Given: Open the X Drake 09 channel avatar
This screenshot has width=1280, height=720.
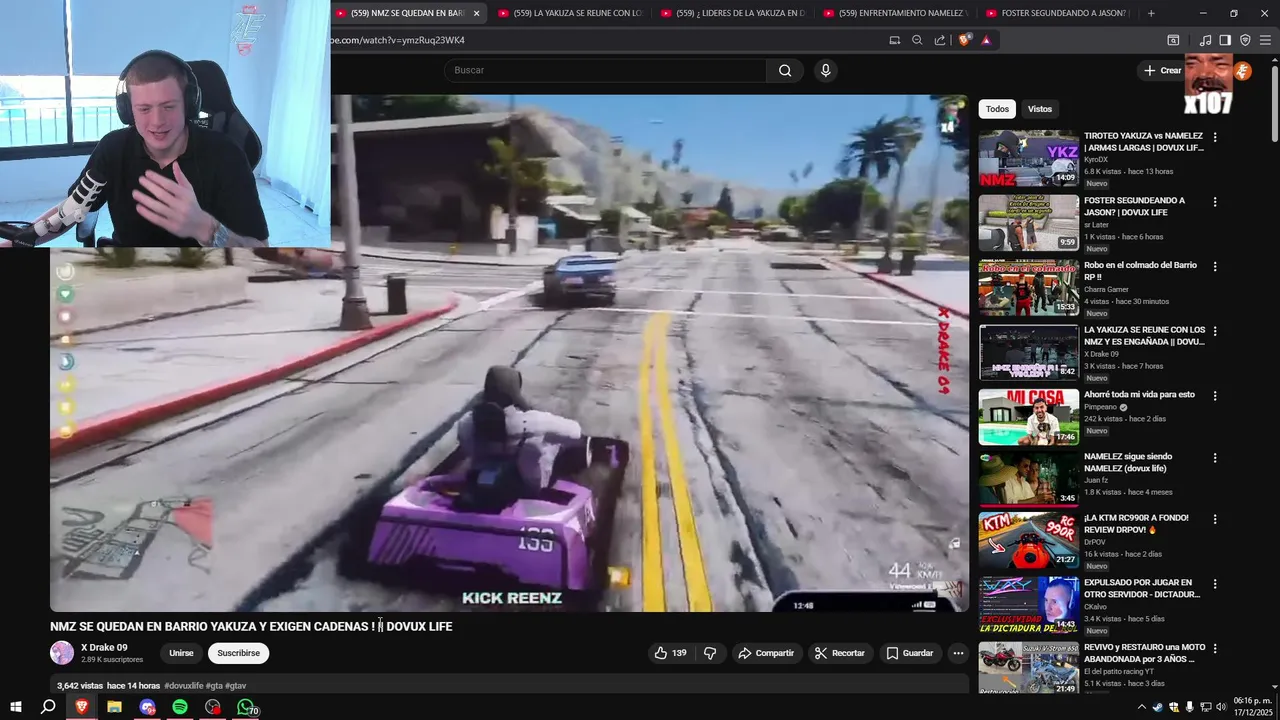Looking at the screenshot, I should point(62,653).
